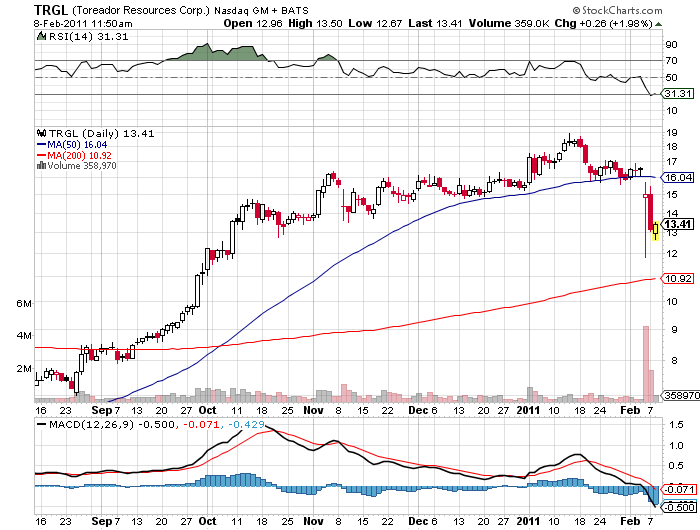The image size is (700, 530).
Task: Click 2011 on the price chart date axis
Action: (x=528, y=410)
